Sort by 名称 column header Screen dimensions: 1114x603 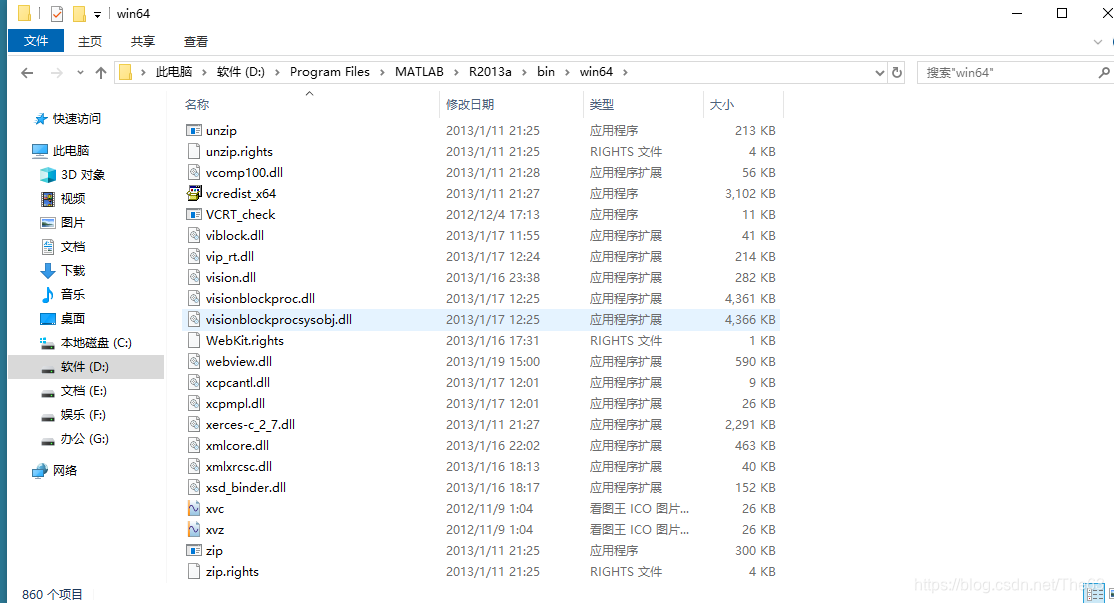click(197, 104)
